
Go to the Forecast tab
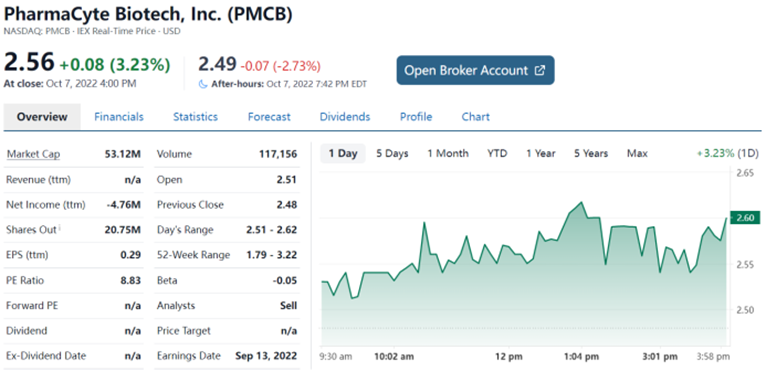point(269,117)
